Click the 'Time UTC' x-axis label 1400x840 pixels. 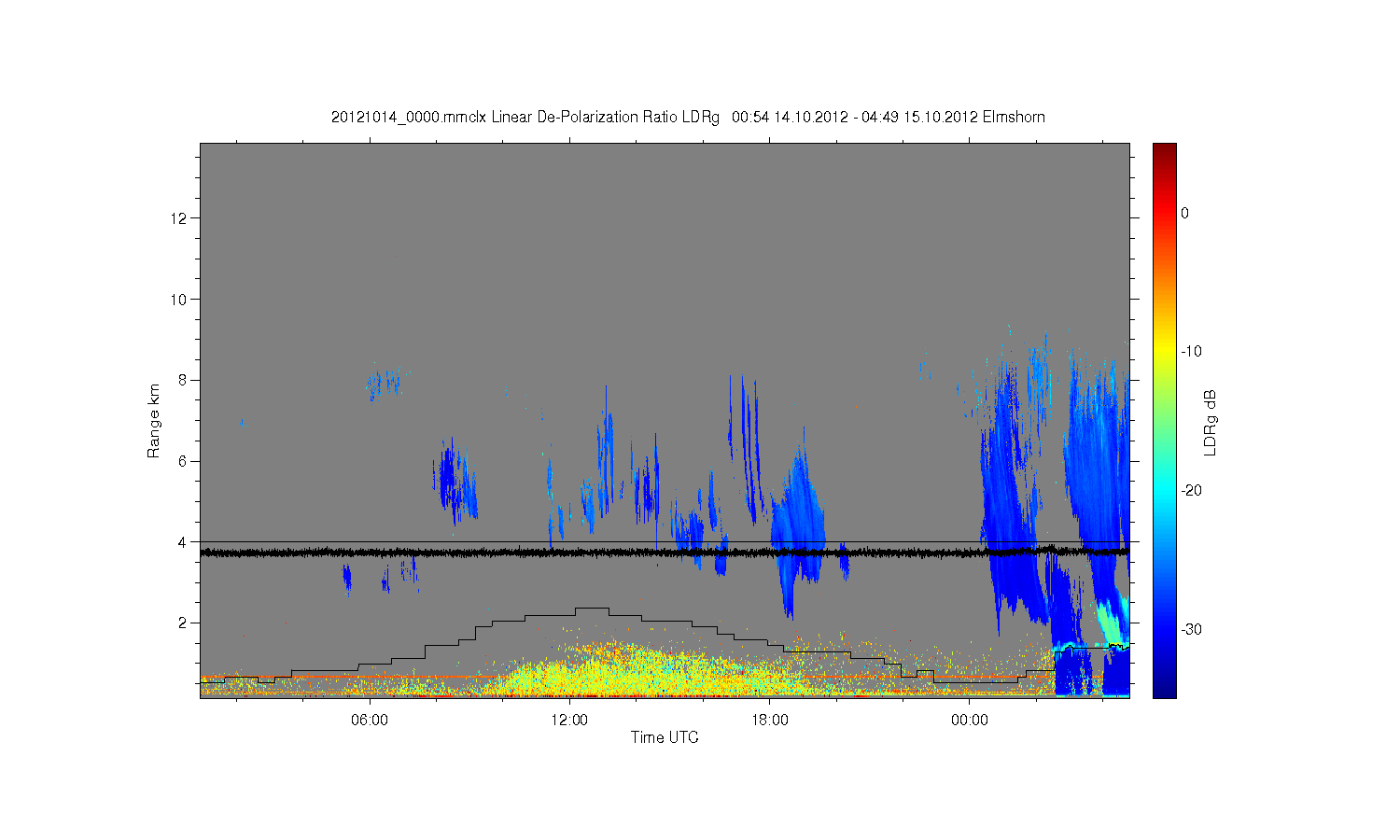665,737
